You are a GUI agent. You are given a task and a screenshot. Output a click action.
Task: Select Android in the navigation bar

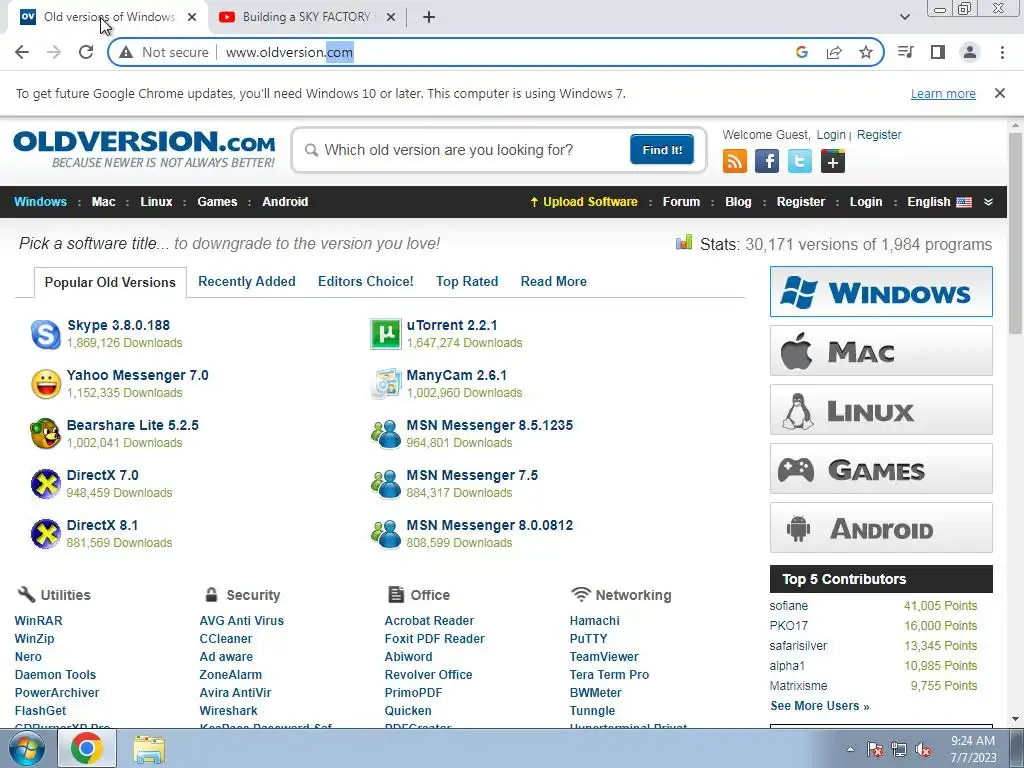(285, 202)
